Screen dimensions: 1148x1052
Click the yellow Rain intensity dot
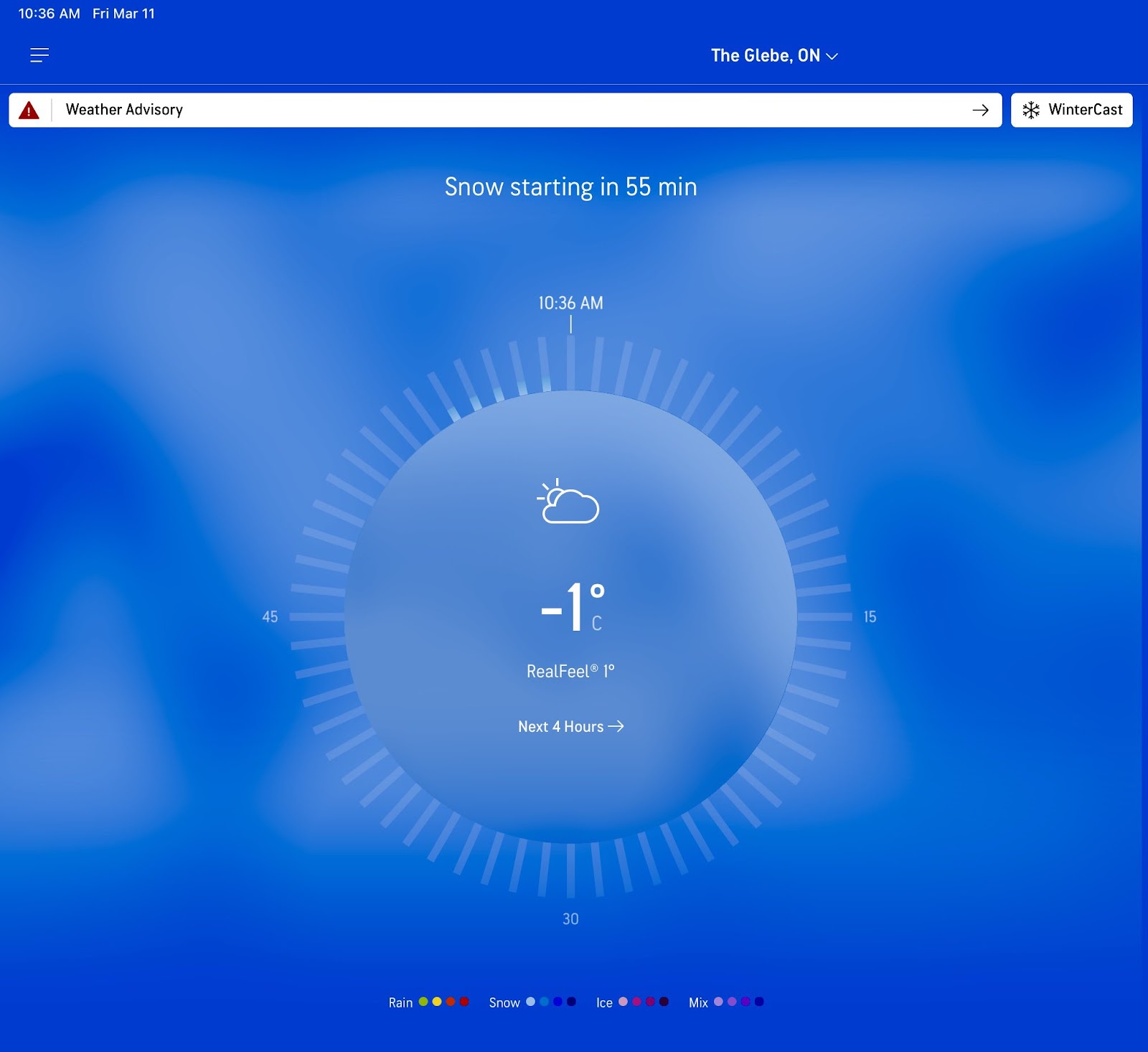pyautogui.click(x=437, y=1002)
